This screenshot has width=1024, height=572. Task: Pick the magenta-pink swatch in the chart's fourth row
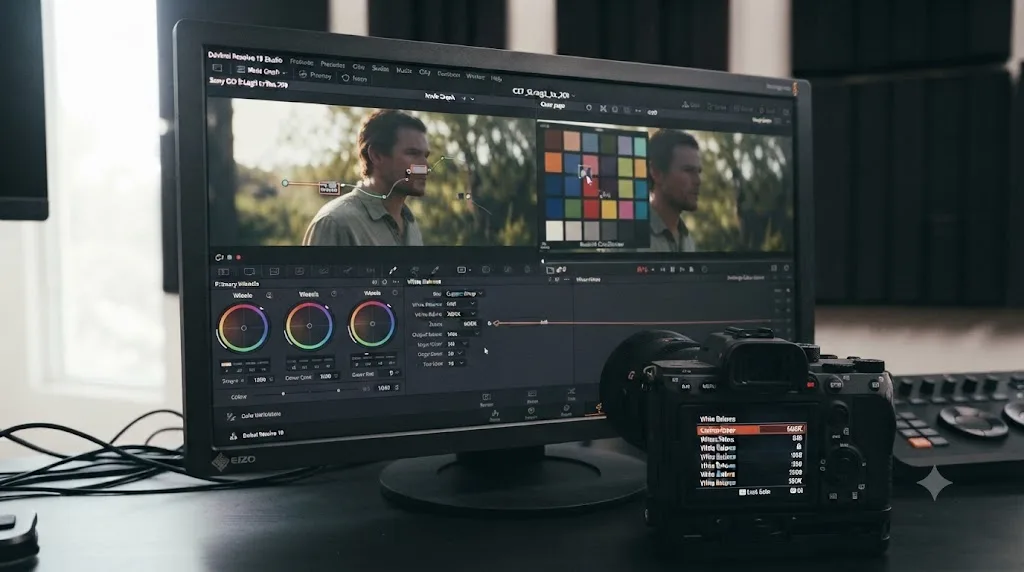[625, 209]
